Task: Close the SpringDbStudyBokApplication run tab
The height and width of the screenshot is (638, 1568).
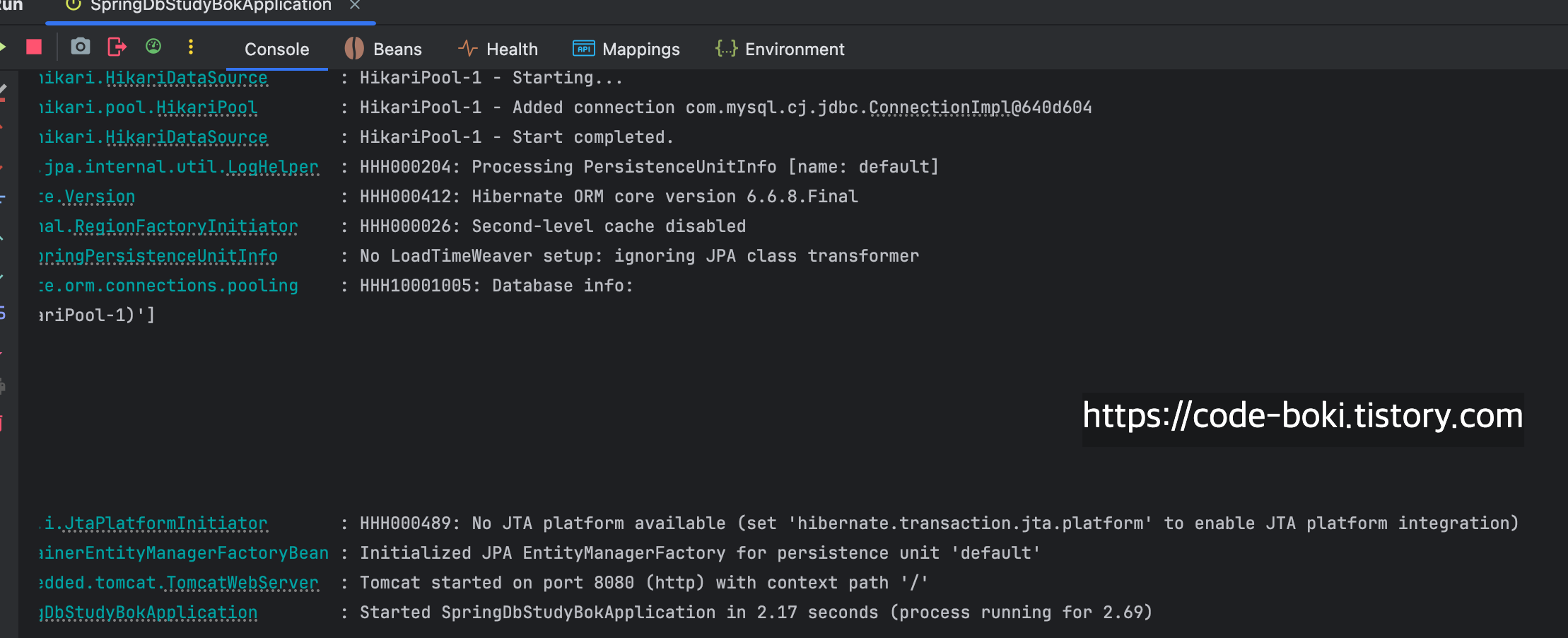Action: click(x=355, y=6)
